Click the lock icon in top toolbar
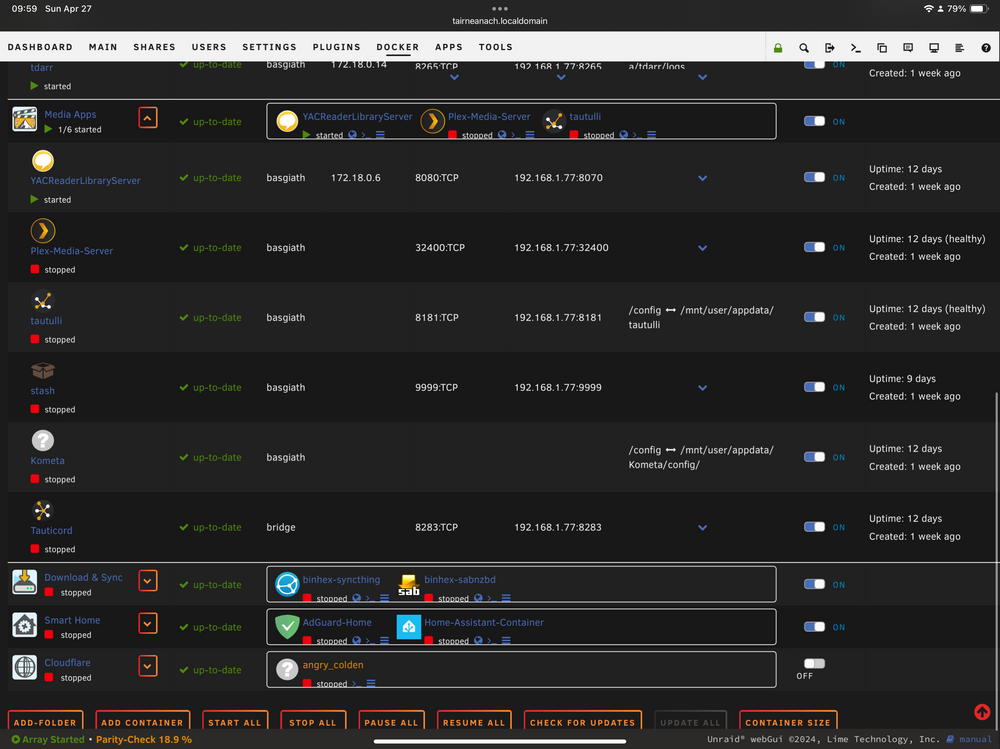1000x749 pixels. coord(777,48)
